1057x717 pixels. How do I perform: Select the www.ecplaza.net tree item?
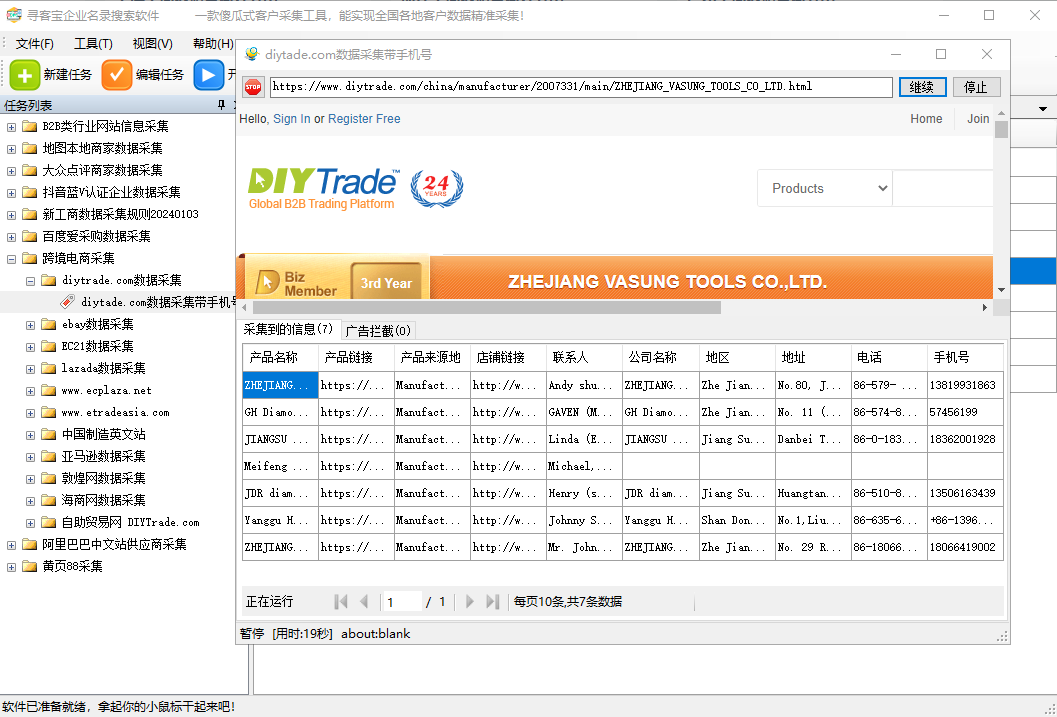tap(107, 391)
